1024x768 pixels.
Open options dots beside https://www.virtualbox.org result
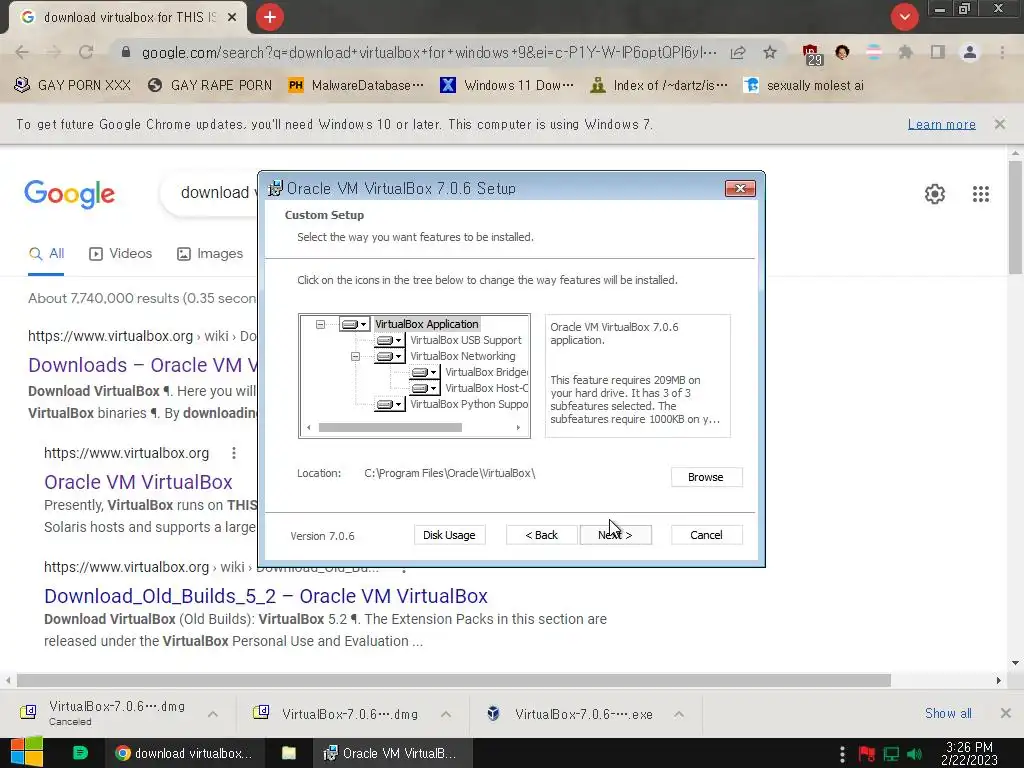234,453
